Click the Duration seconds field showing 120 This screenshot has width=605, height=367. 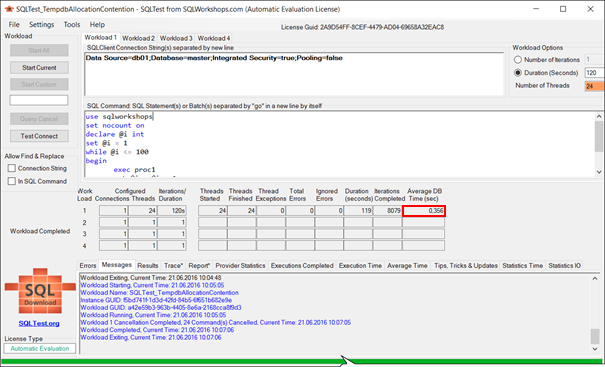(x=595, y=73)
